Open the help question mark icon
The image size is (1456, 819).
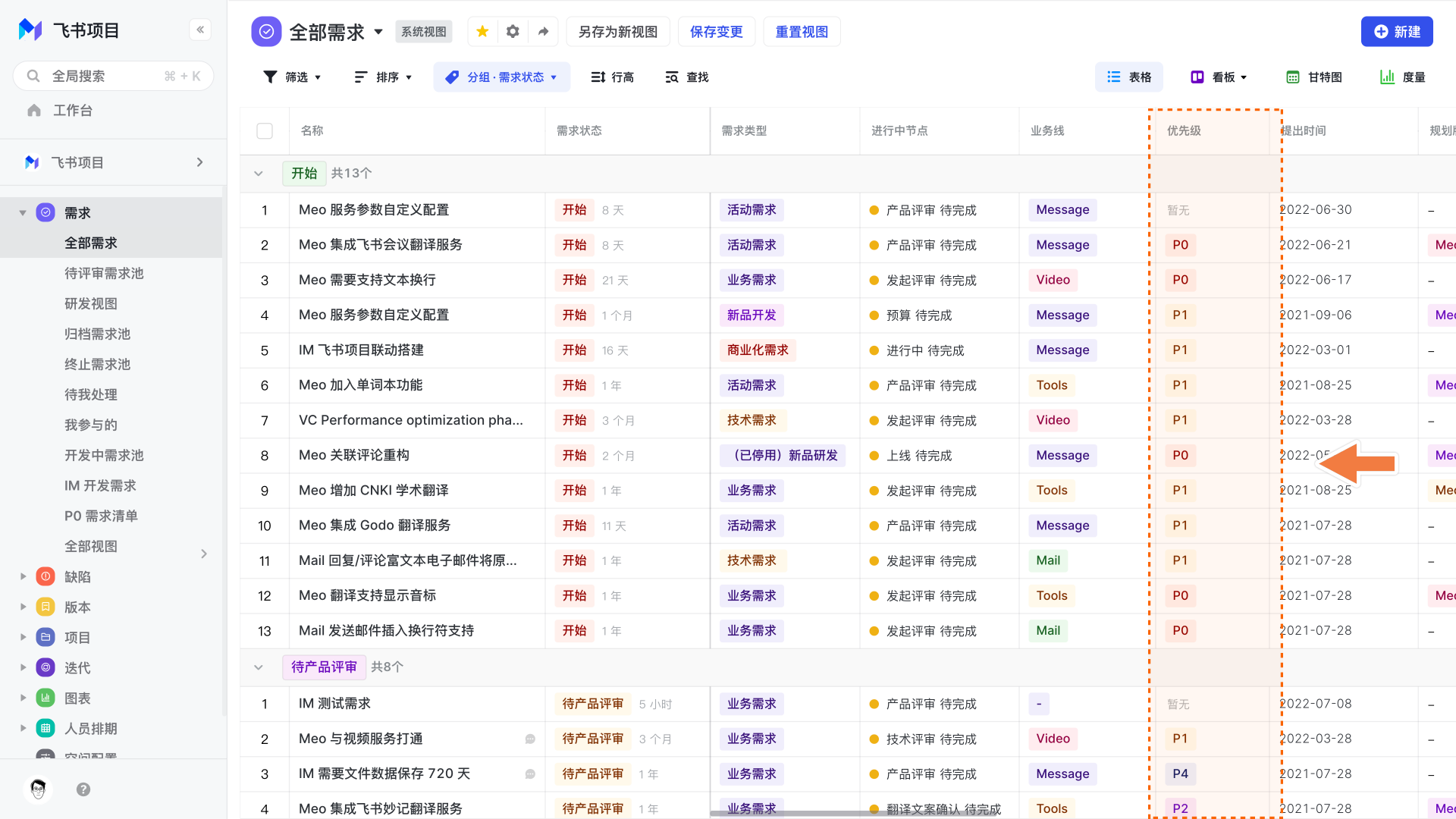click(83, 789)
